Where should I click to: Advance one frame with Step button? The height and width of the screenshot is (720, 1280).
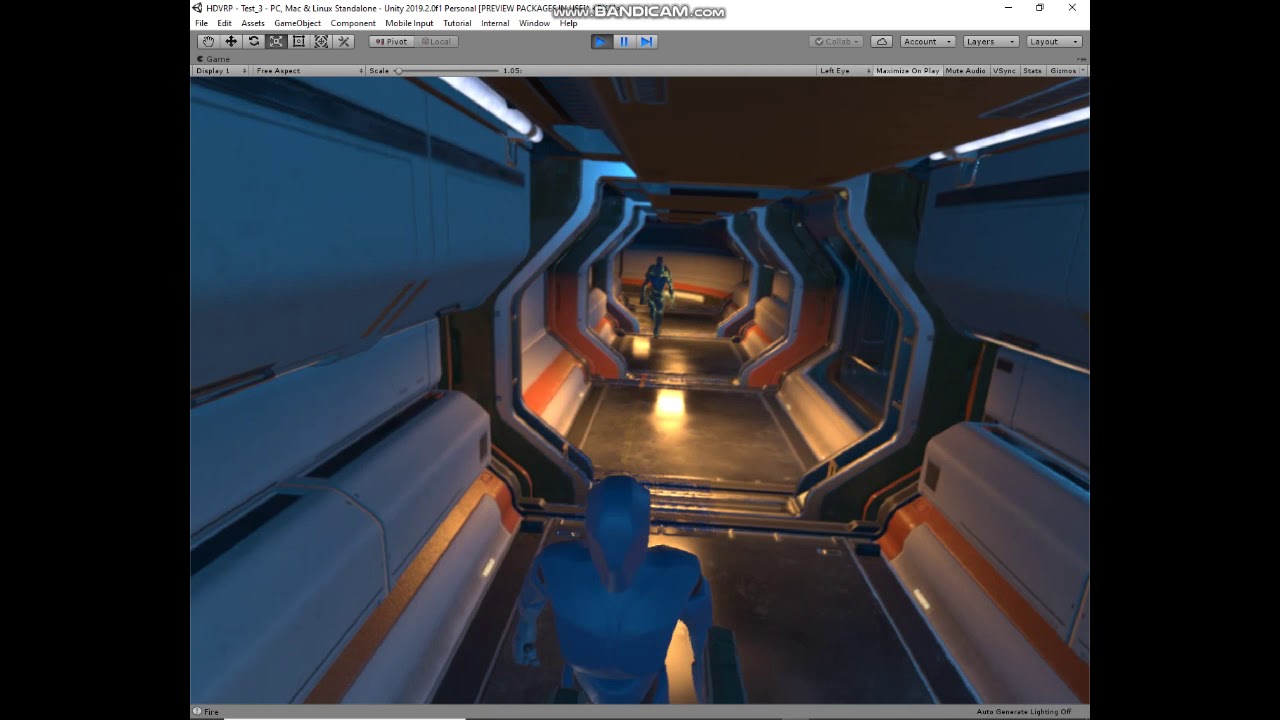click(x=646, y=41)
